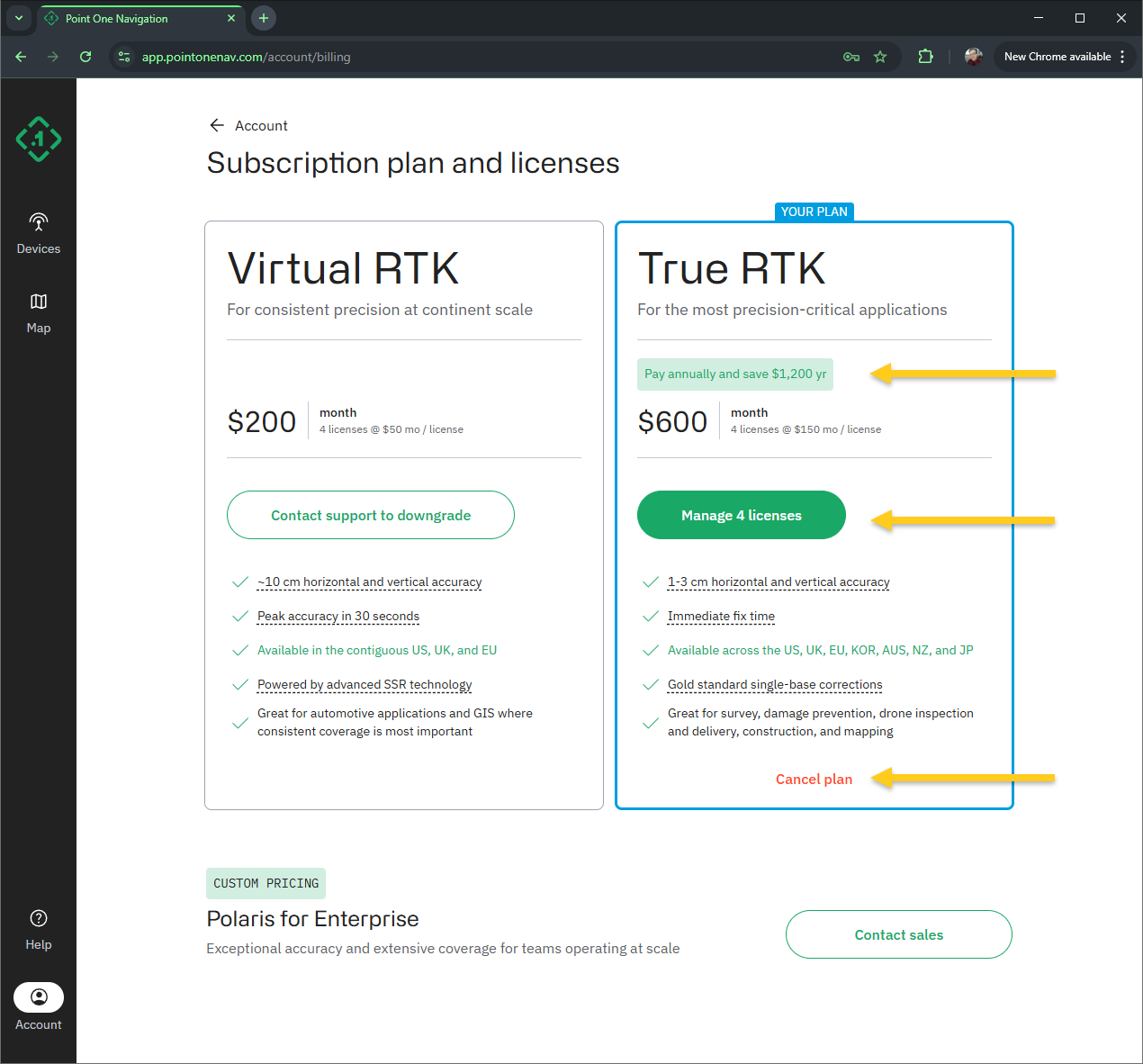
Task: Click Available across the US, UK, EU, KOR text
Action: pos(821,651)
